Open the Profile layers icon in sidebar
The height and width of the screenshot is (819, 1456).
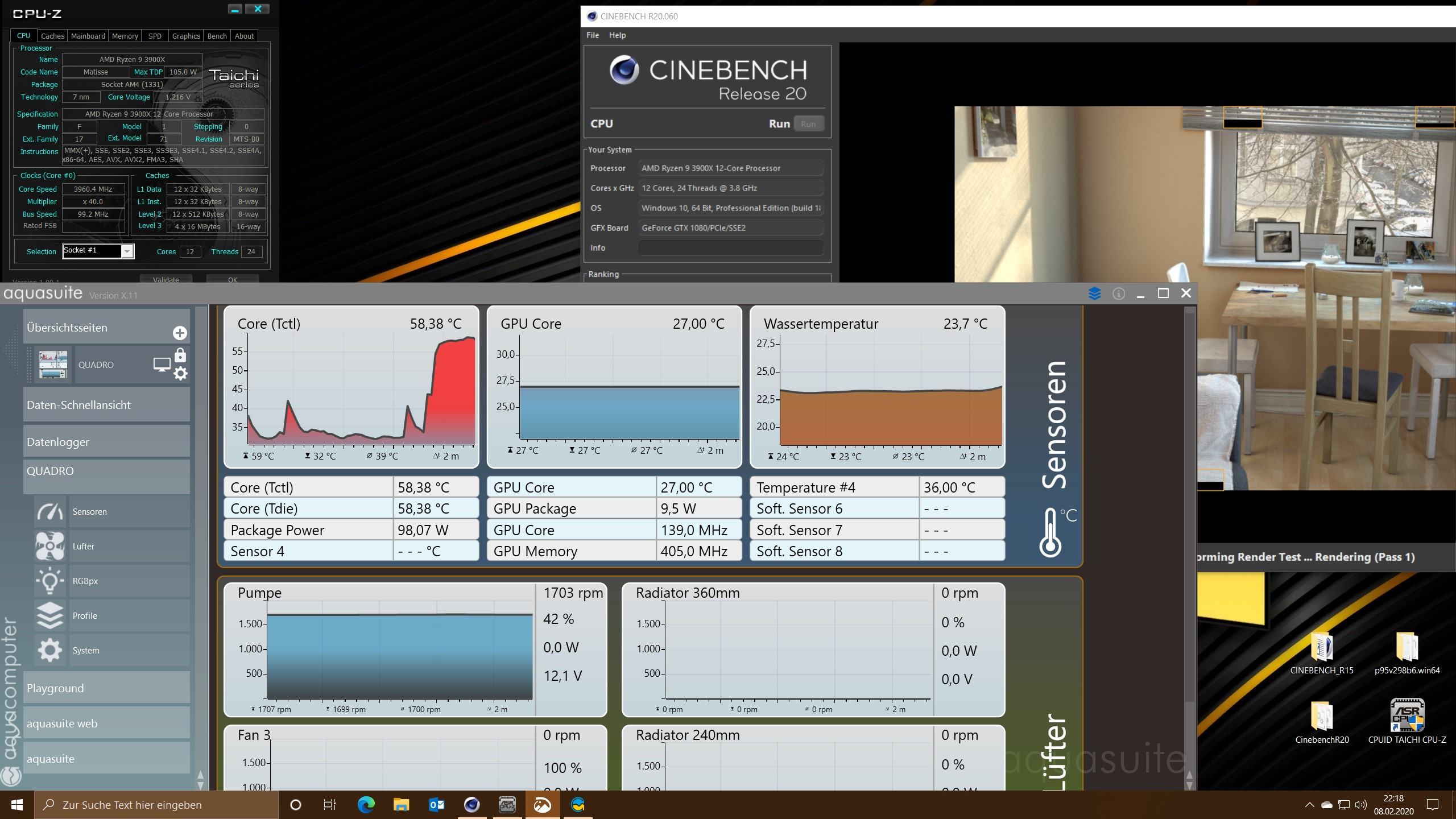(50, 615)
